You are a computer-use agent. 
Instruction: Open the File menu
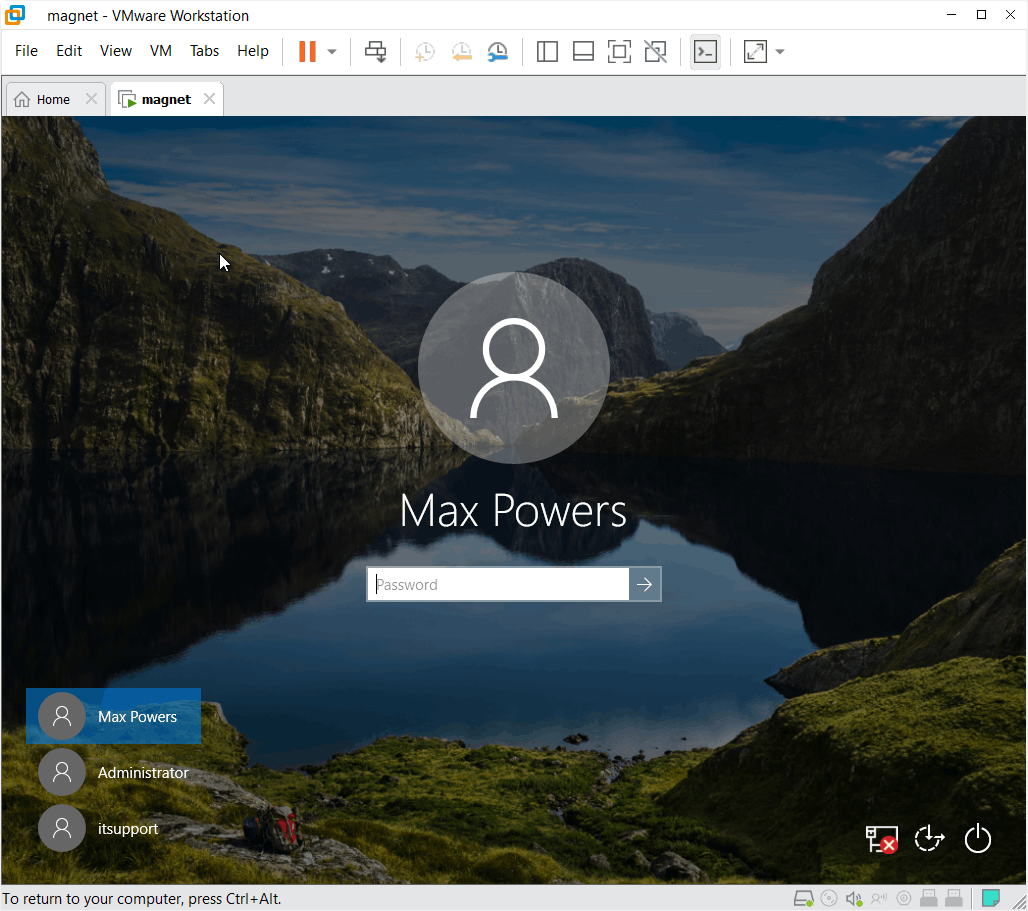coord(26,50)
